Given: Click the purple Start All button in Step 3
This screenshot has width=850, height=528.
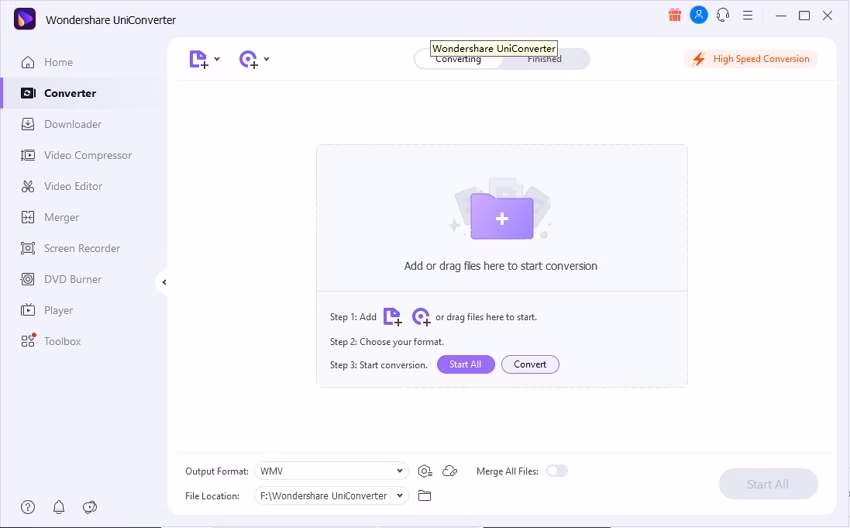Looking at the screenshot, I should (x=466, y=364).
